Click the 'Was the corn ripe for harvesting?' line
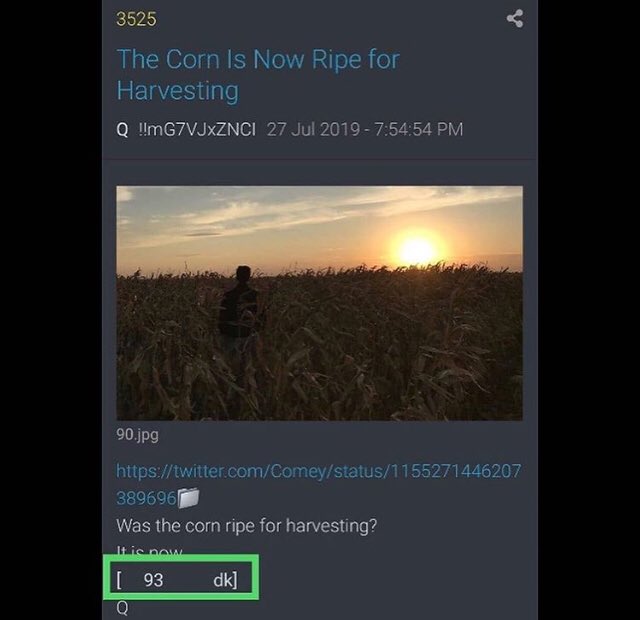The height and width of the screenshot is (620, 640). [246, 525]
